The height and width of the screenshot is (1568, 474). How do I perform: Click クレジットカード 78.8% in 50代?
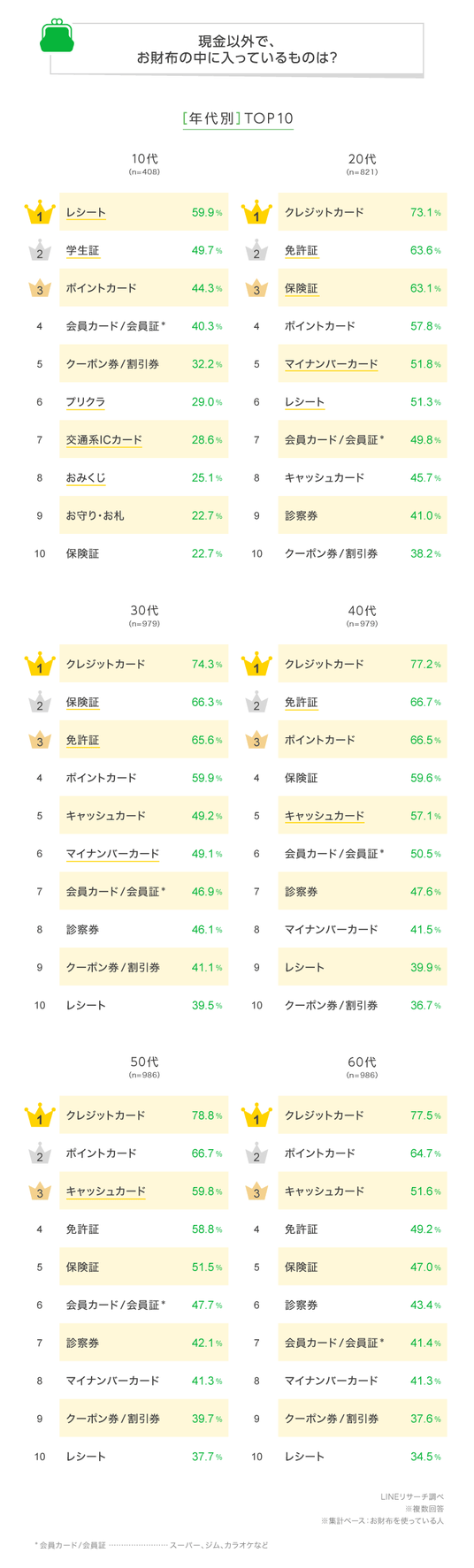tap(143, 1115)
